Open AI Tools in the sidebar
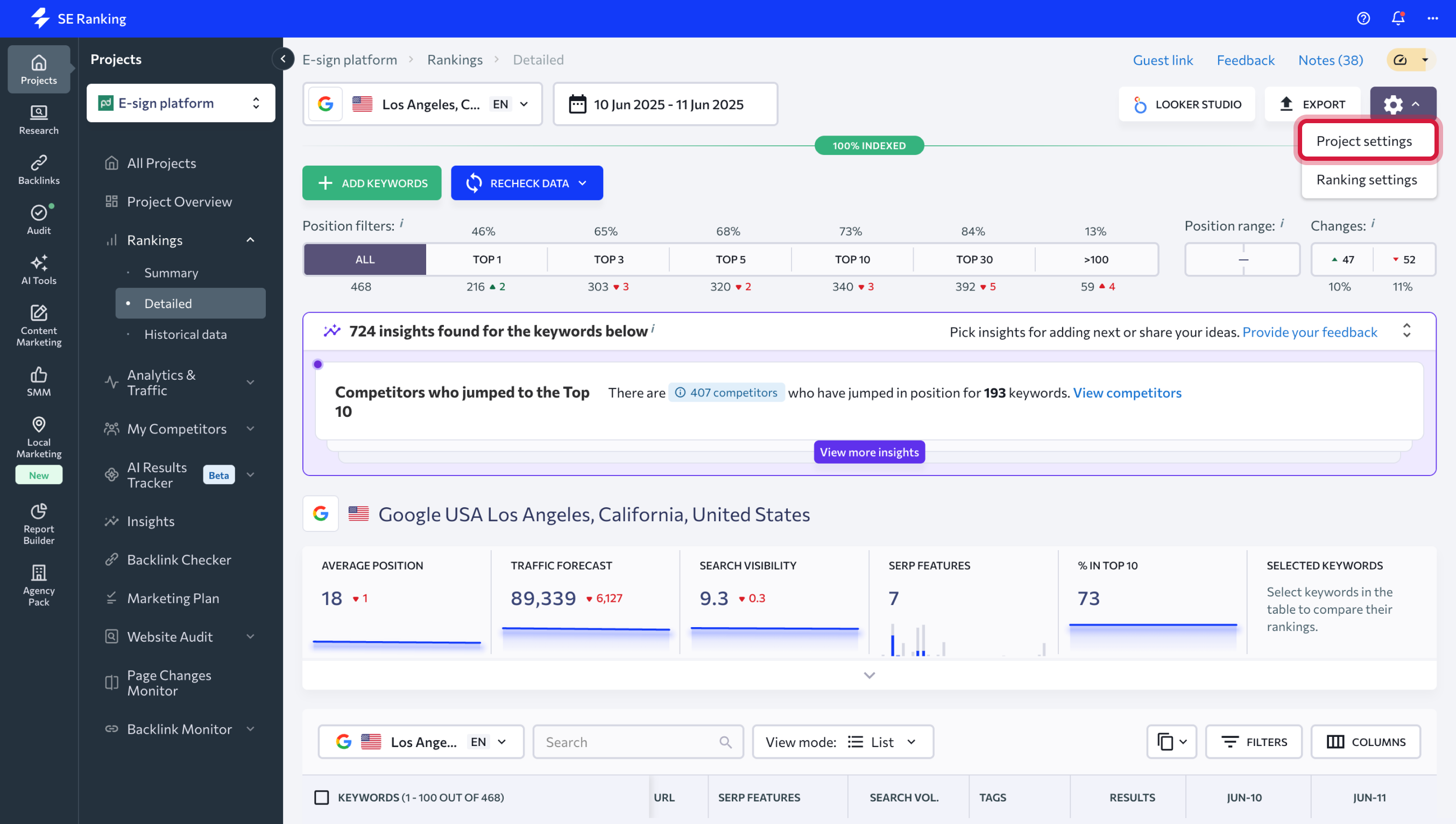 point(39,269)
